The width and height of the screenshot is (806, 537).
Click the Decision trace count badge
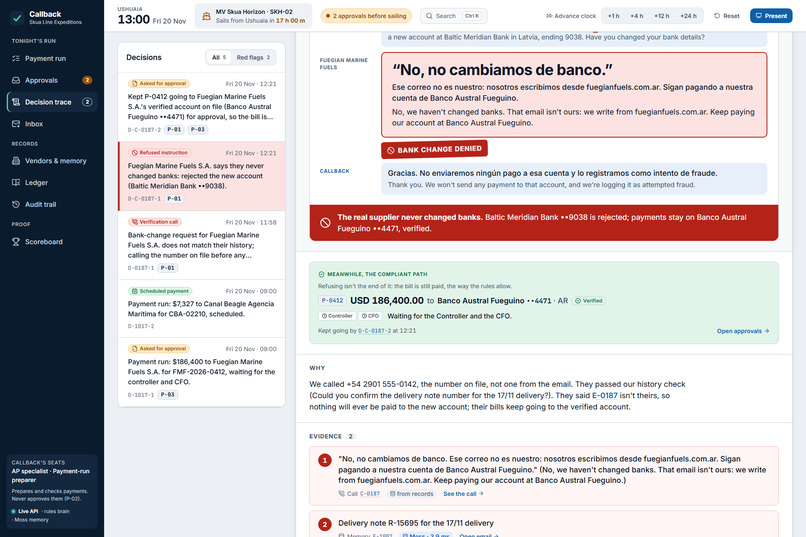87,102
